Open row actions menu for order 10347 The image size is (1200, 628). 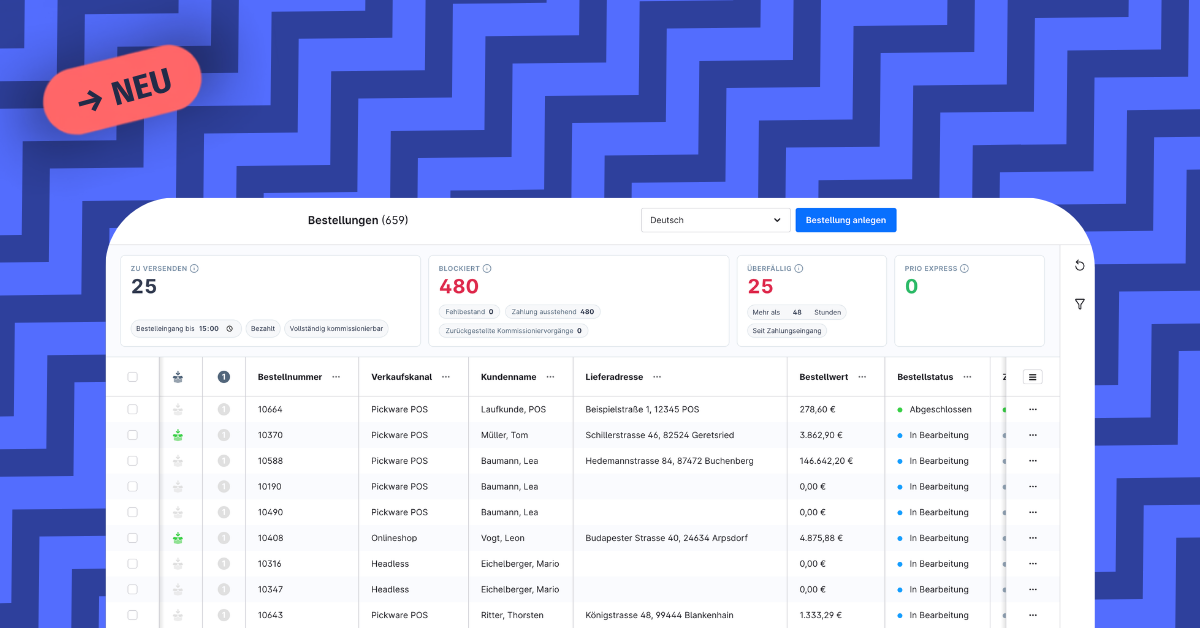click(1033, 589)
